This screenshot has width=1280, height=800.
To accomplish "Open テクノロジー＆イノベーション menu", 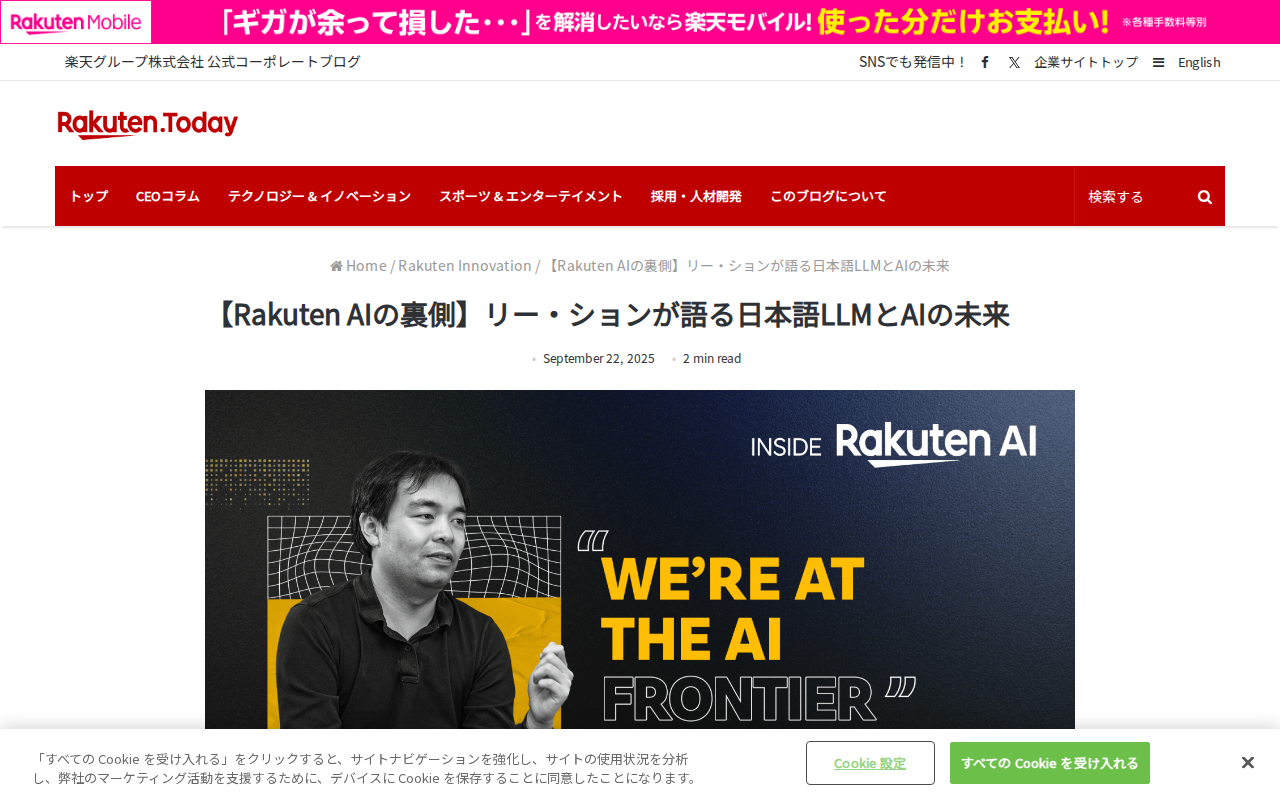I will coord(319,196).
